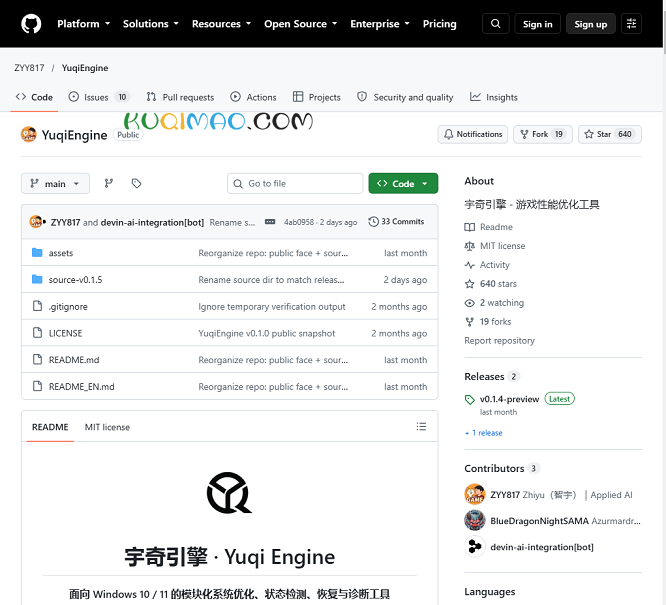Select the README tab
The image size is (666, 605).
[x=50, y=427]
